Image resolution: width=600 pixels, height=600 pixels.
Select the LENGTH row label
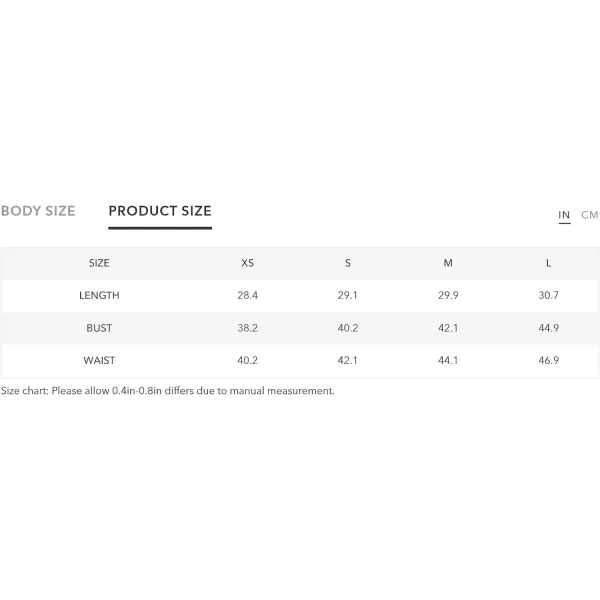pyautogui.click(x=99, y=295)
